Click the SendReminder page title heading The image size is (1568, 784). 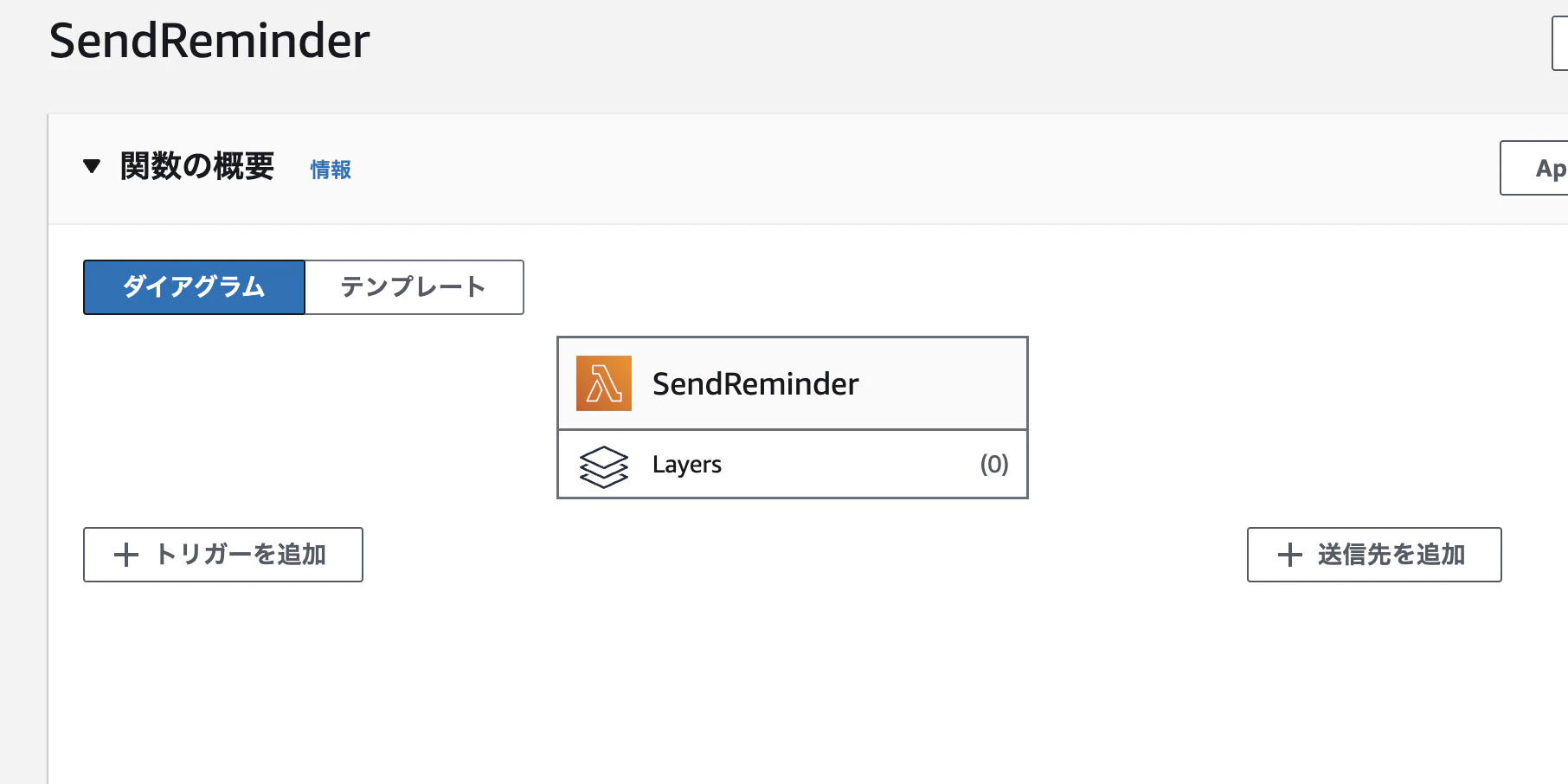[x=209, y=41]
